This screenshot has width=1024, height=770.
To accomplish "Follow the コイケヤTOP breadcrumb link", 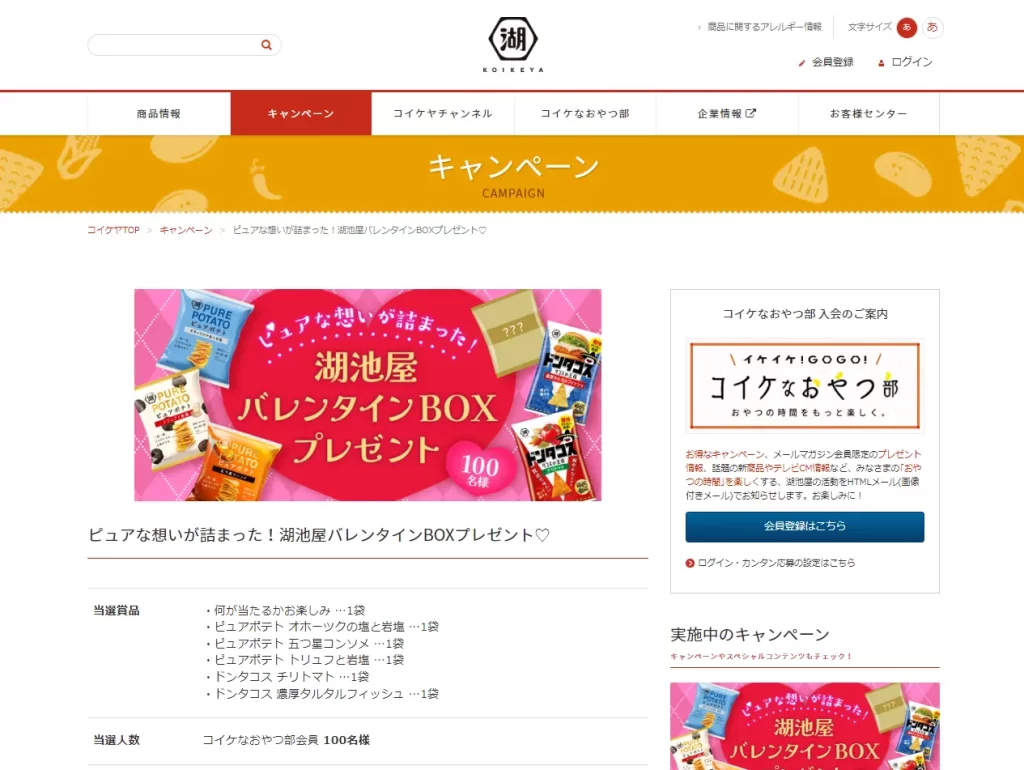I will (x=114, y=230).
